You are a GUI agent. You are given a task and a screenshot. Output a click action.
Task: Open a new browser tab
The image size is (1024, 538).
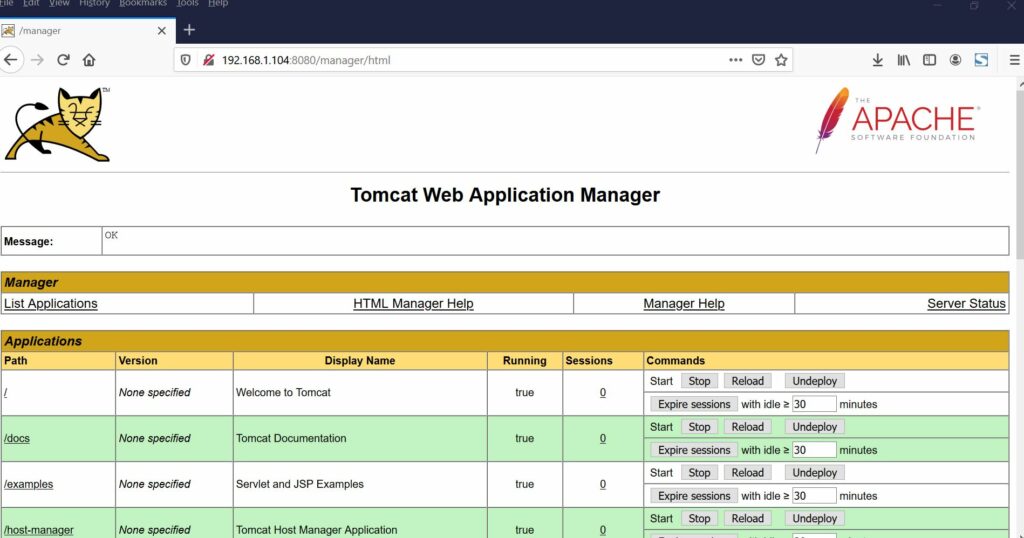(189, 30)
